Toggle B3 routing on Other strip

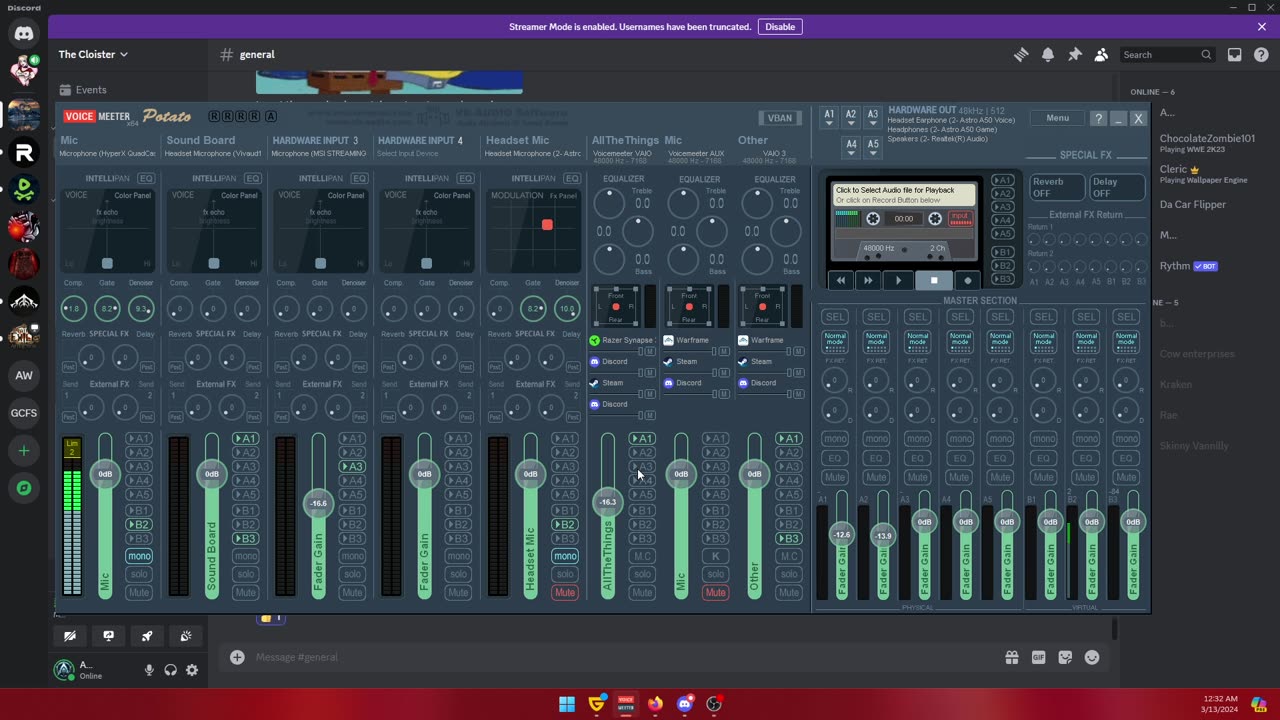point(790,538)
